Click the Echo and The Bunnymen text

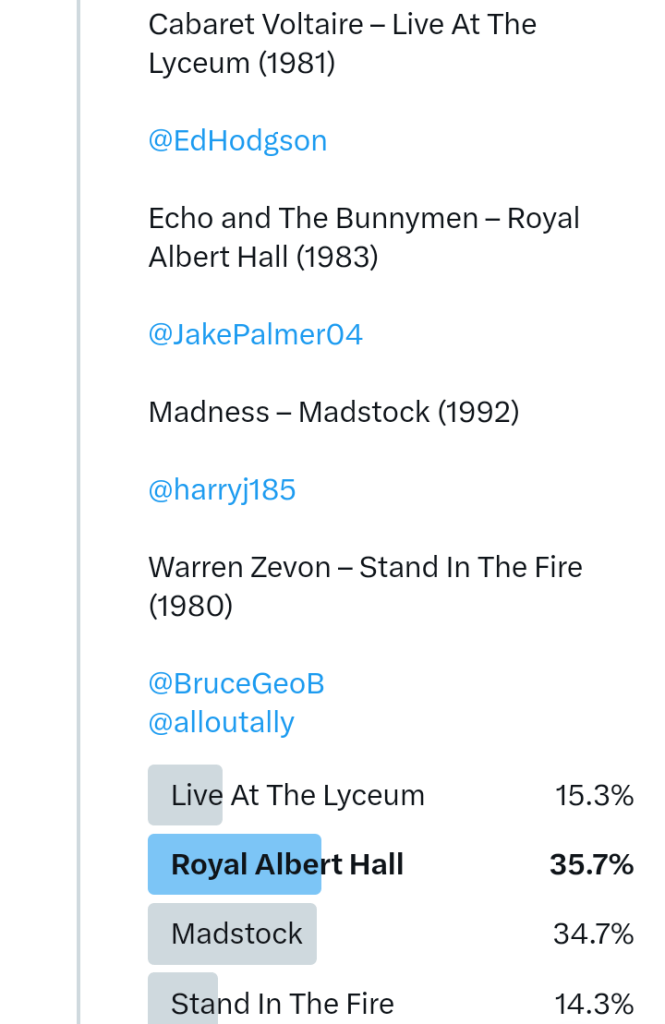364,238
